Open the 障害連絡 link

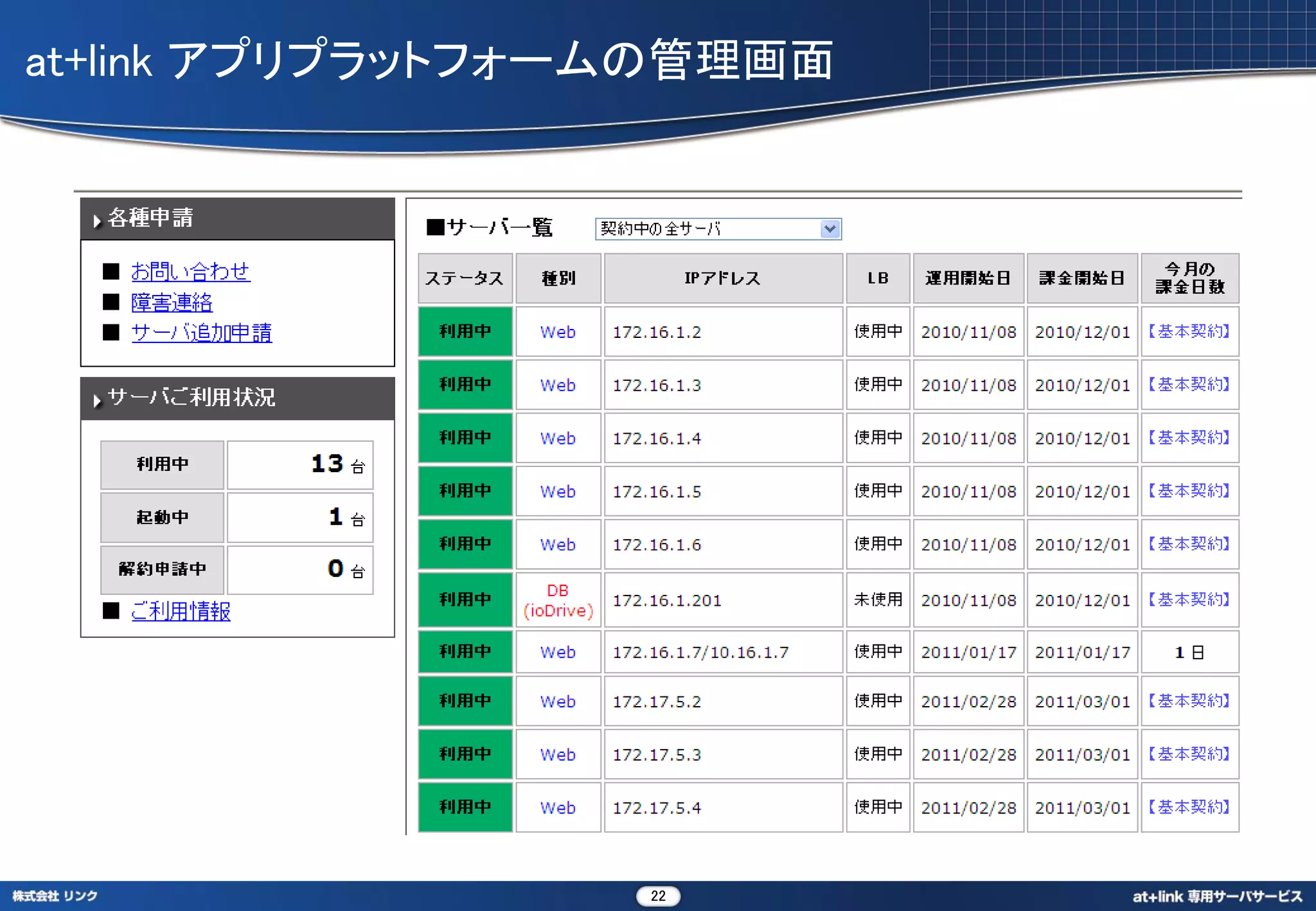[172, 302]
